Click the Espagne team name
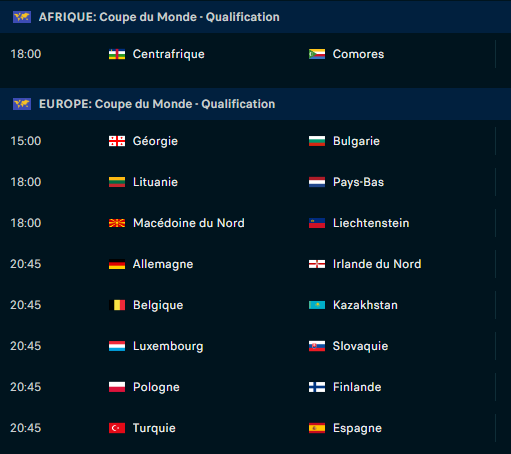The width and height of the screenshot is (511, 454). point(357,428)
